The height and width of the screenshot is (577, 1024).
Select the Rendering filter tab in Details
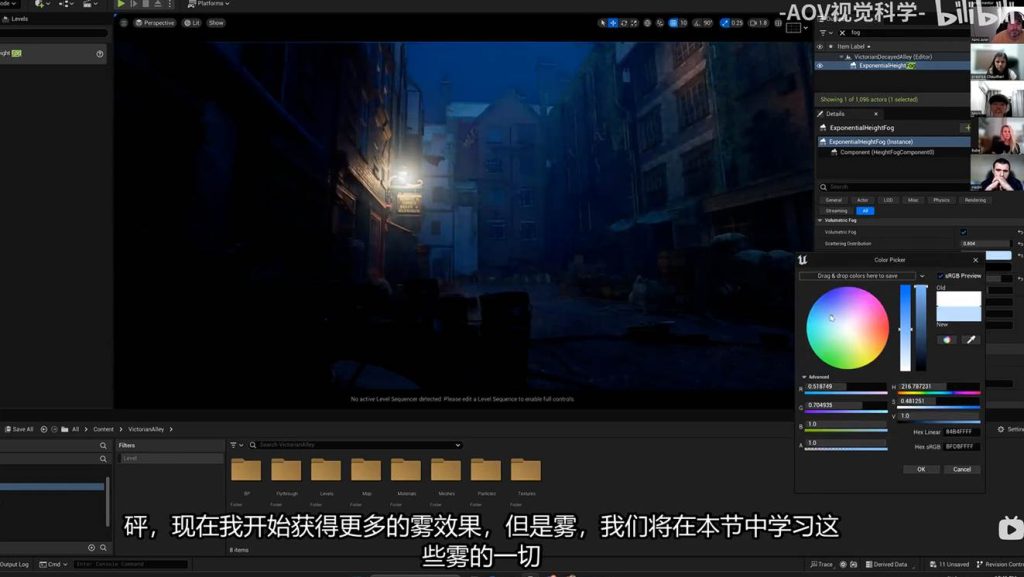coord(974,200)
